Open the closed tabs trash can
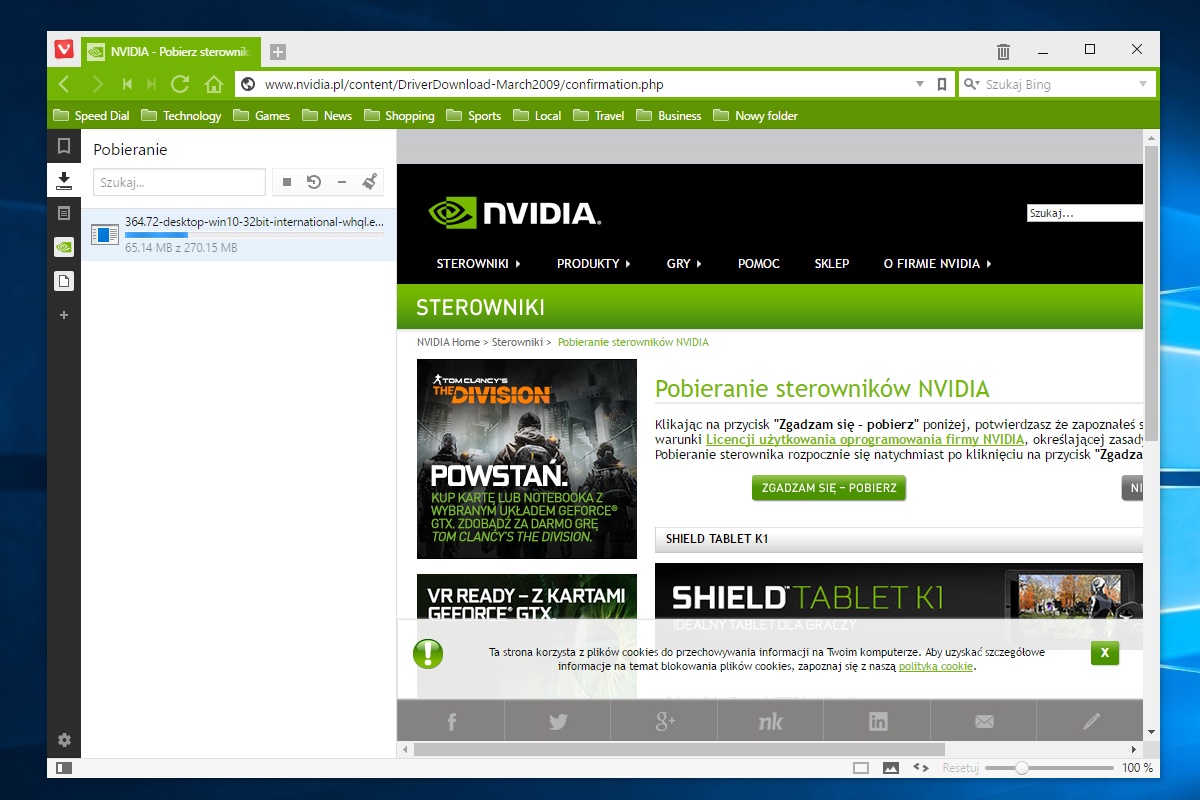1200x800 pixels. tap(1003, 51)
